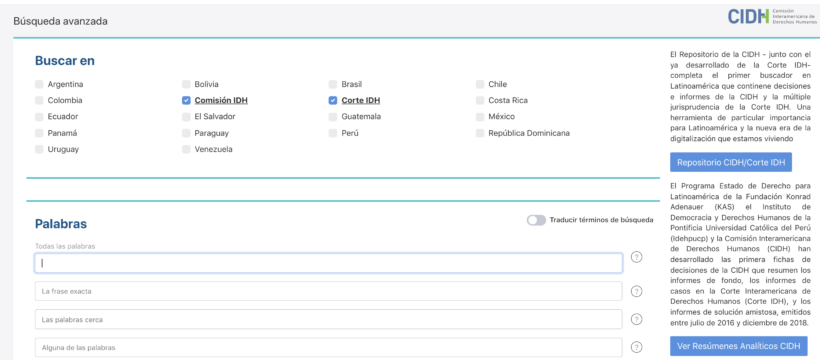Viewport: 820px width, 360px height.
Task: Check the Brasil checkbox
Action: tap(333, 84)
